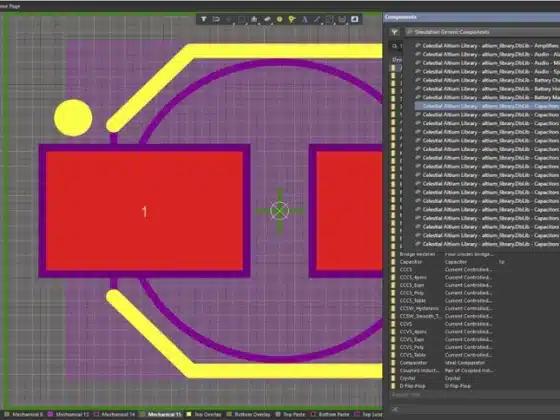
Task: Select the Battery Holders library entry
Action: (487, 89)
